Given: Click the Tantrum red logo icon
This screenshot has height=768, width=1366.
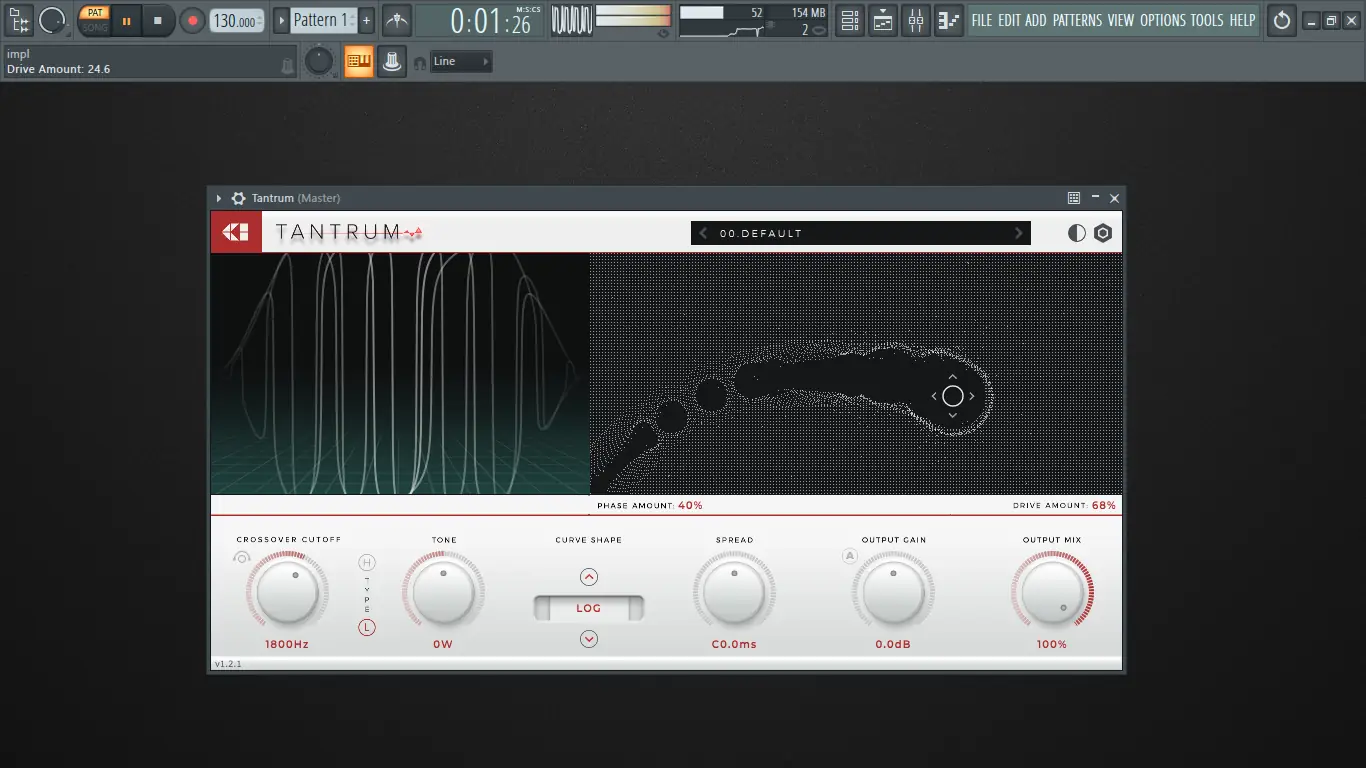Looking at the screenshot, I should (236, 232).
